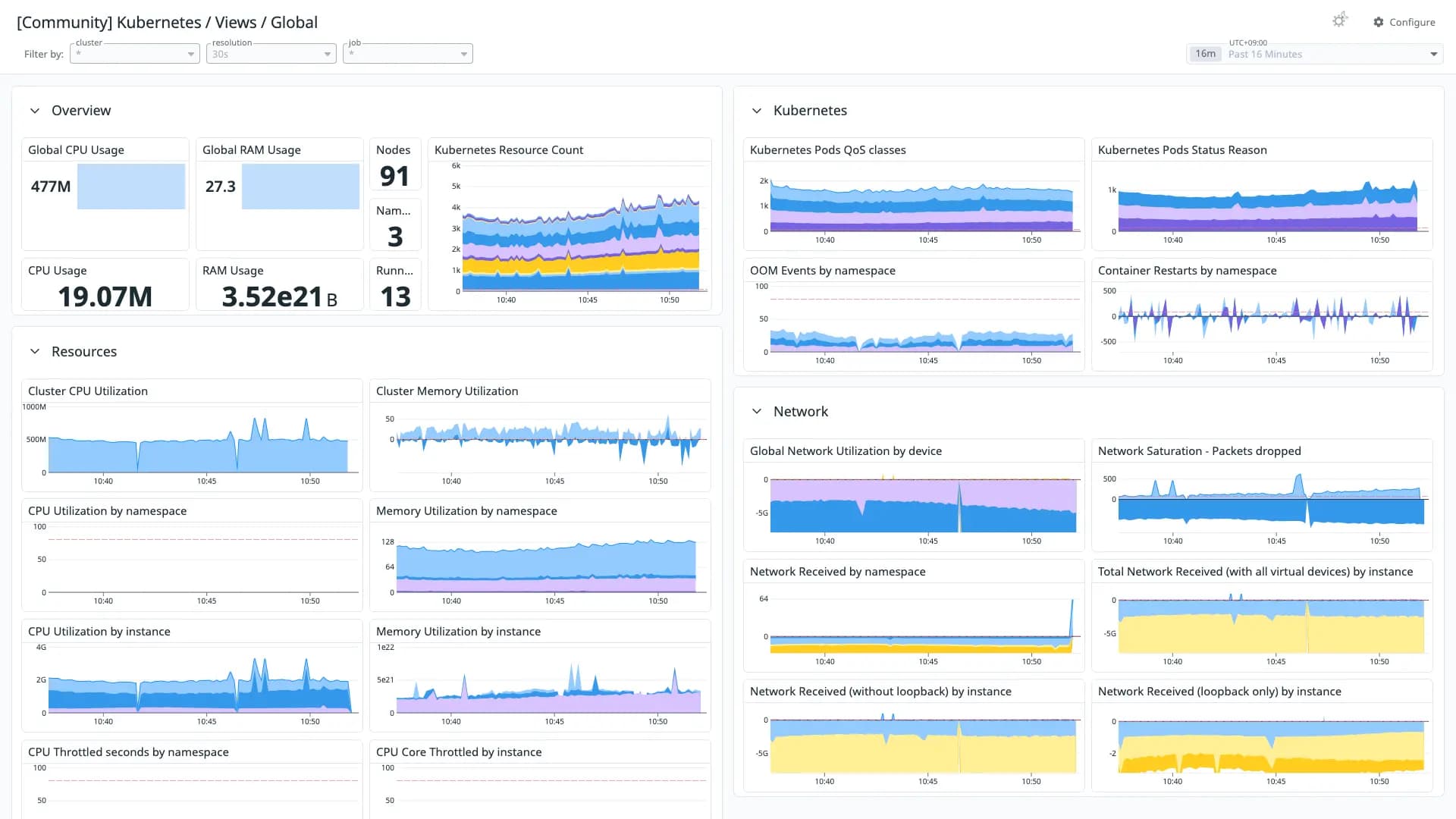The height and width of the screenshot is (819, 1456).
Task: Open the Configure button
Action: tap(1404, 22)
